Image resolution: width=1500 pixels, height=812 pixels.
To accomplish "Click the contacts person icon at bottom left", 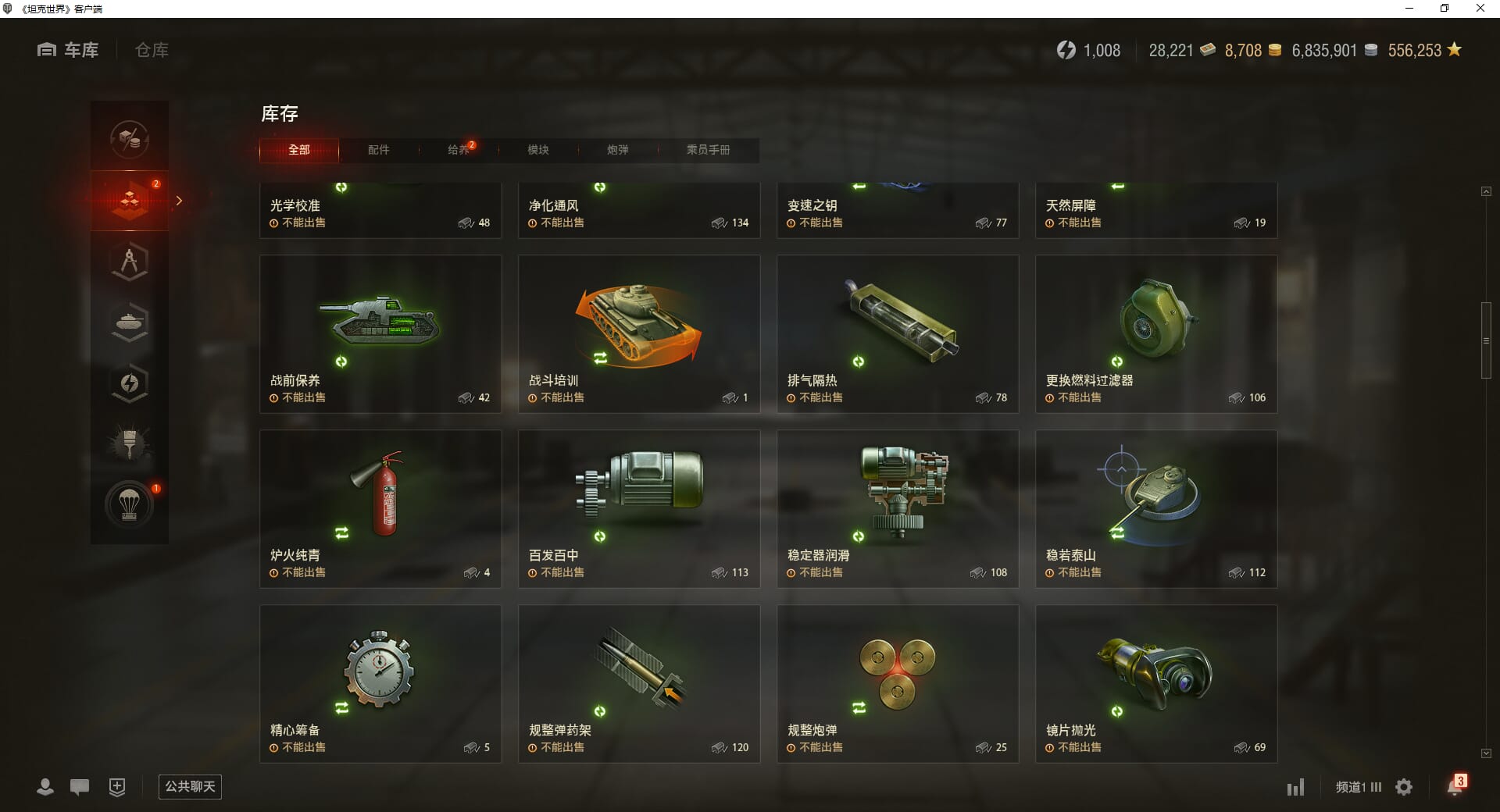I will (x=45, y=787).
